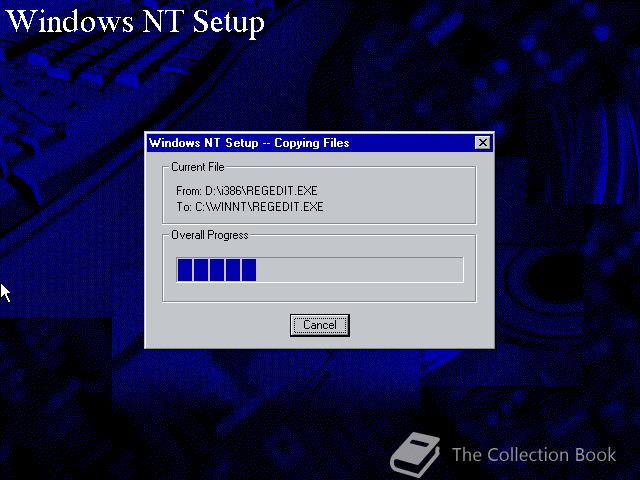Click the Overall Progress bar

coord(320,270)
